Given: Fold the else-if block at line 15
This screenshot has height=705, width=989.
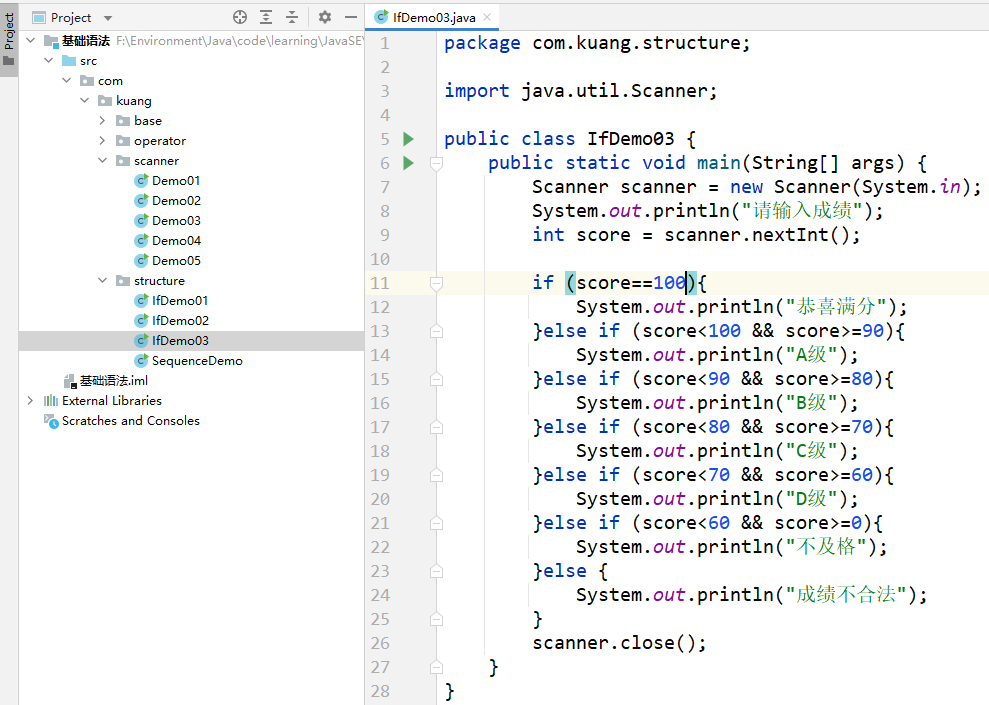Looking at the screenshot, I should [436, 379].
